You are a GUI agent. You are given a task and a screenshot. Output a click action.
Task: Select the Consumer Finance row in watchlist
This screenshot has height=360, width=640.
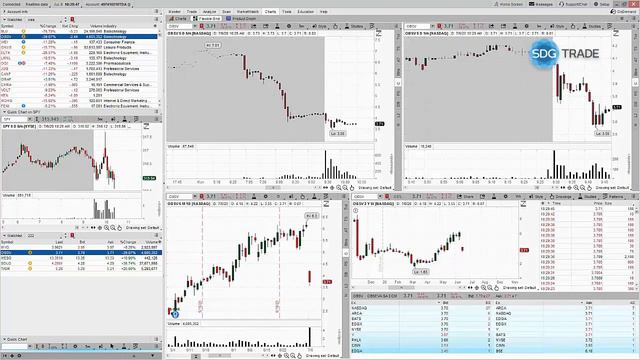pos(79,42)
